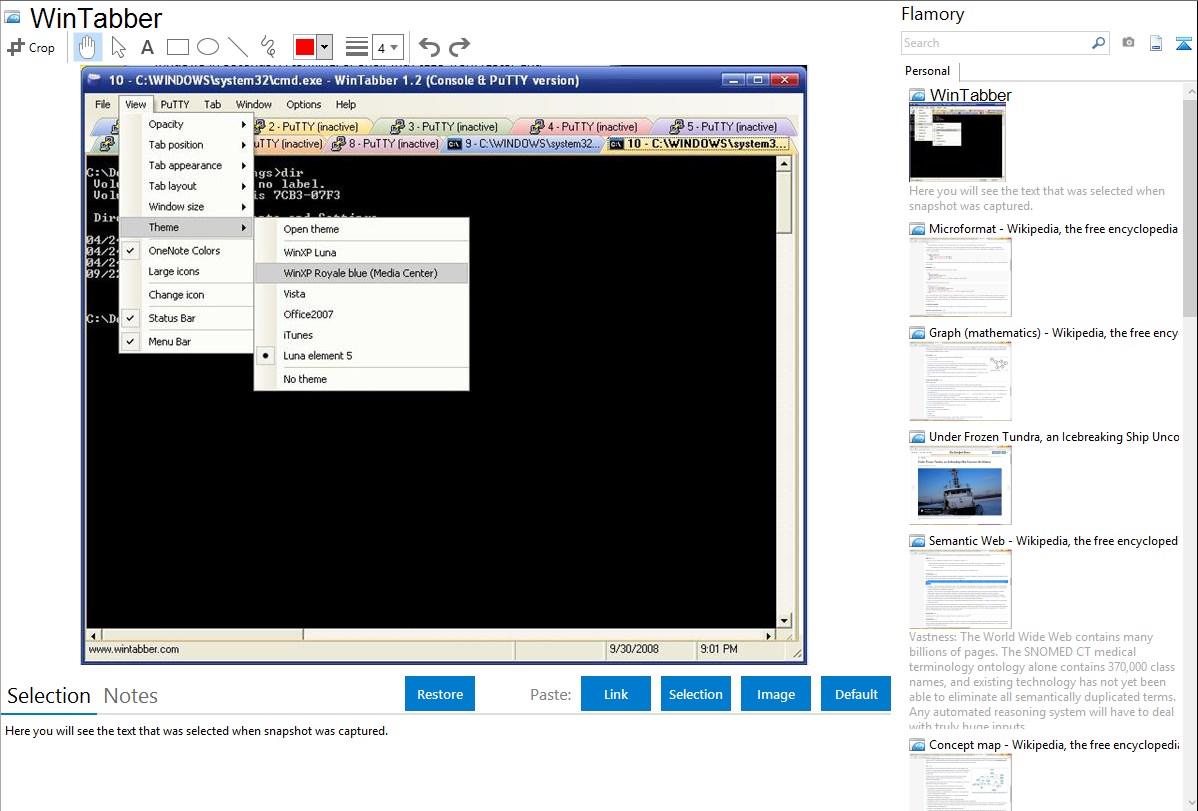Select the ellipse drawing tool
This screenshot has width=1198, height=811.
coord(208,47)
